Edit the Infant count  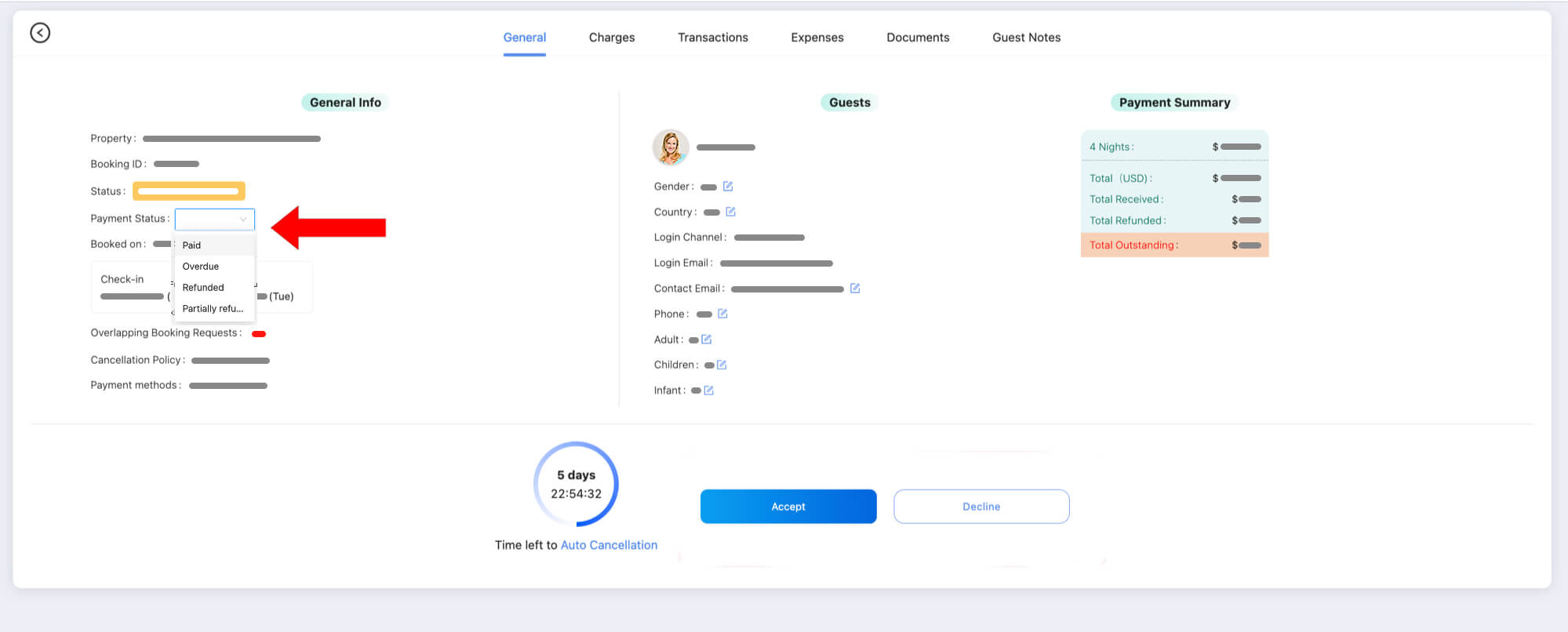click(709, 390)
